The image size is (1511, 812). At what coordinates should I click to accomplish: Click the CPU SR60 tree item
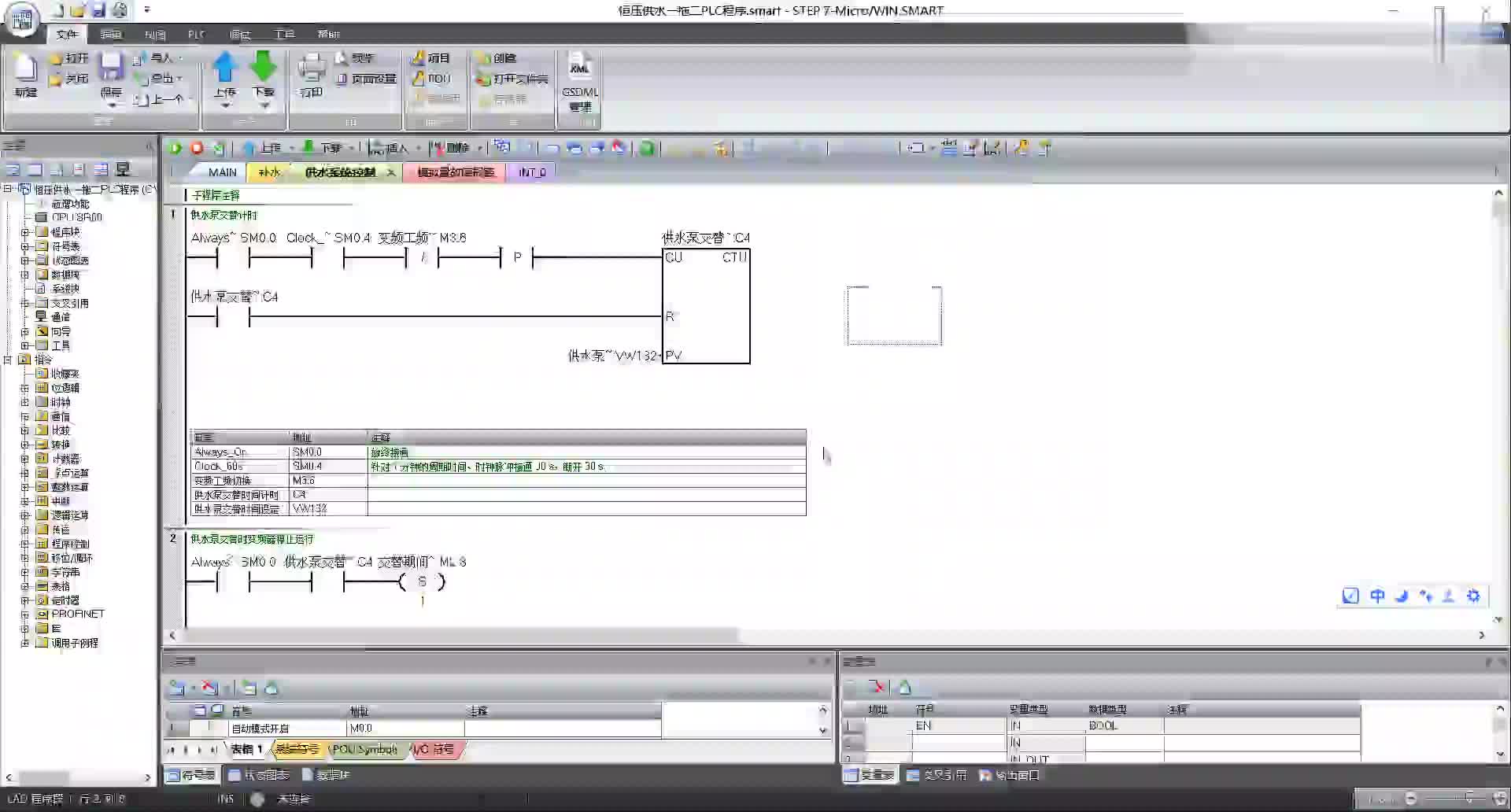point(69,218)
